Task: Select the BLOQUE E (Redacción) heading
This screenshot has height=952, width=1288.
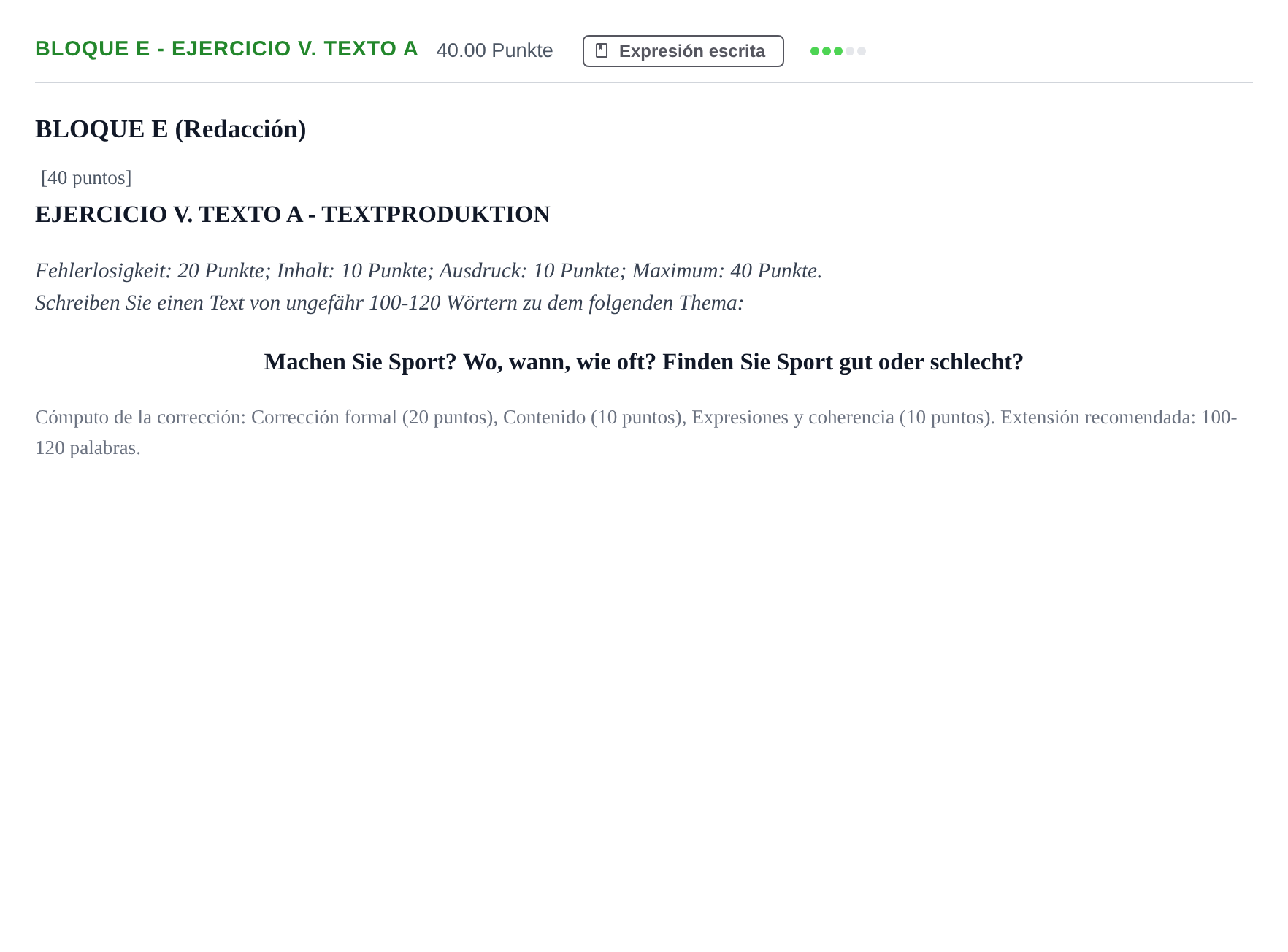Action: click(170, 129)
